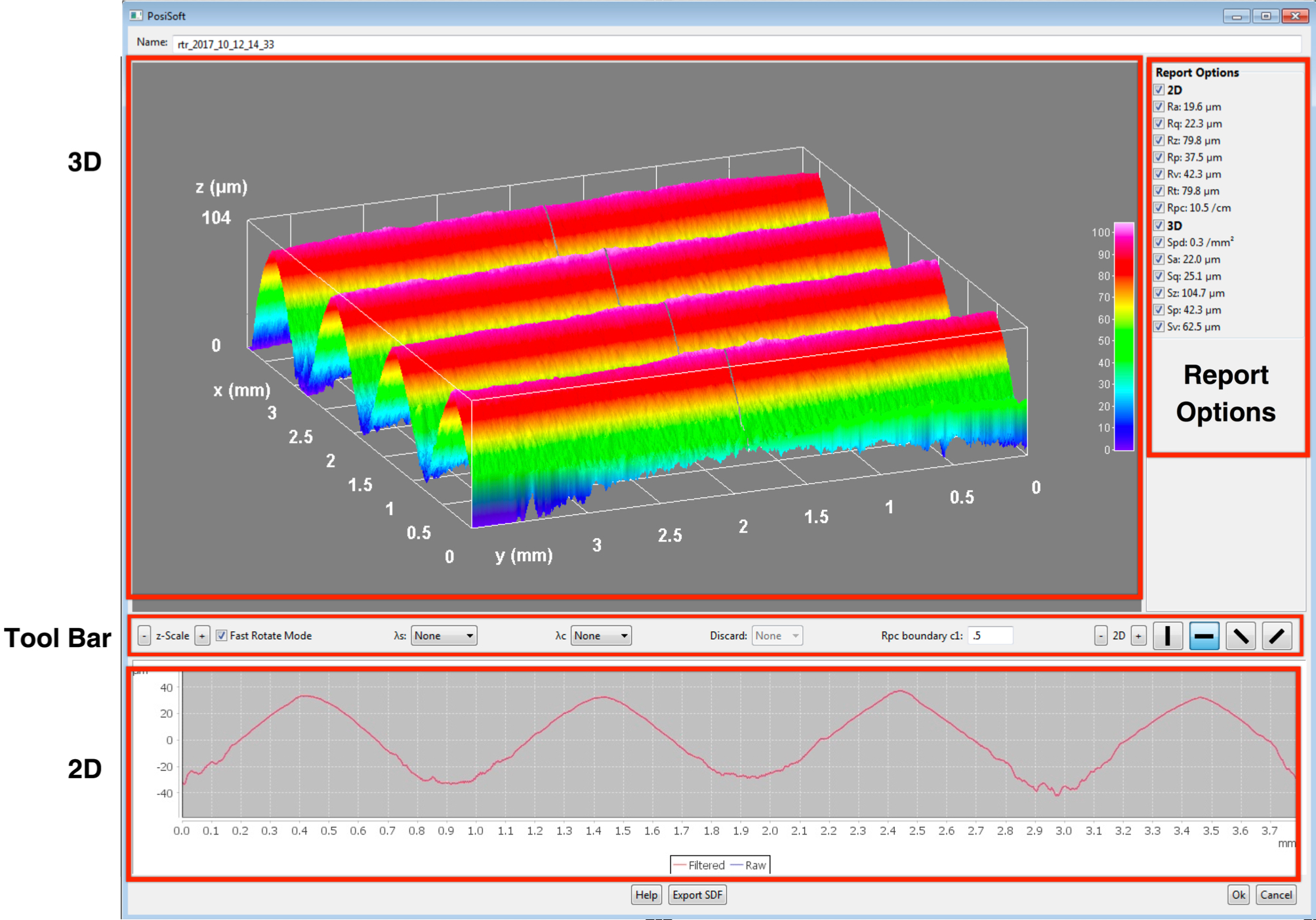Toggle the Fast Rotate Mode checkbox
This screenshot has width=1316, height=920.
(222, 635)
